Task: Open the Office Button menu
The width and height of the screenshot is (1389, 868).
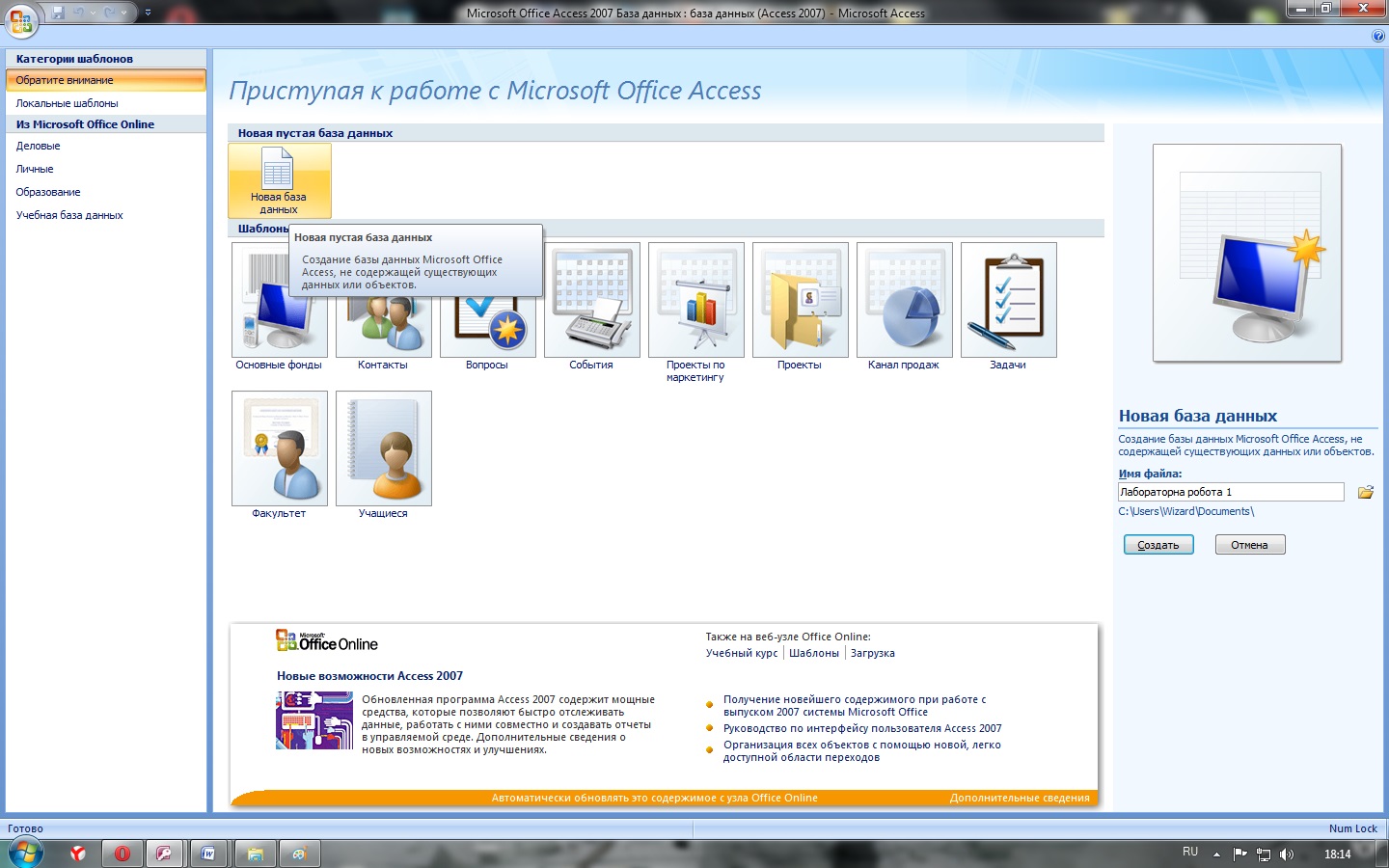Action: tap(21, 20)
